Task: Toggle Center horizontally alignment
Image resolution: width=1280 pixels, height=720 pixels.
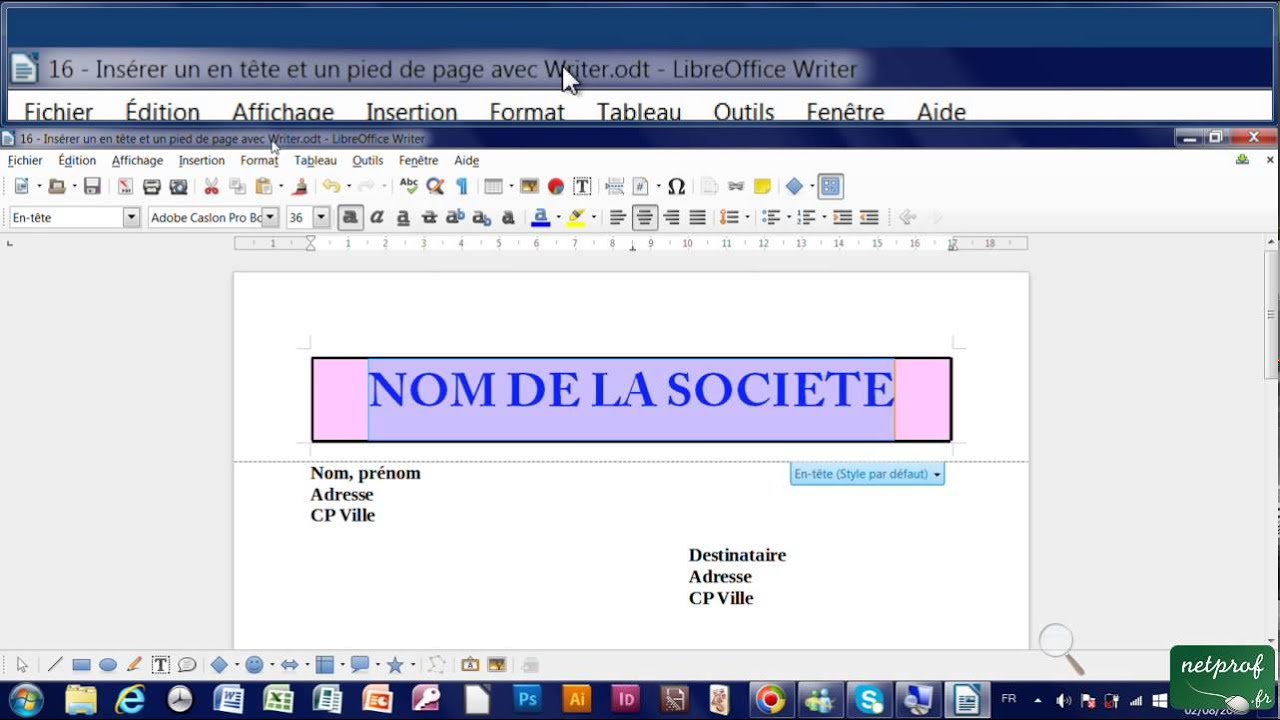Action: 645,217
